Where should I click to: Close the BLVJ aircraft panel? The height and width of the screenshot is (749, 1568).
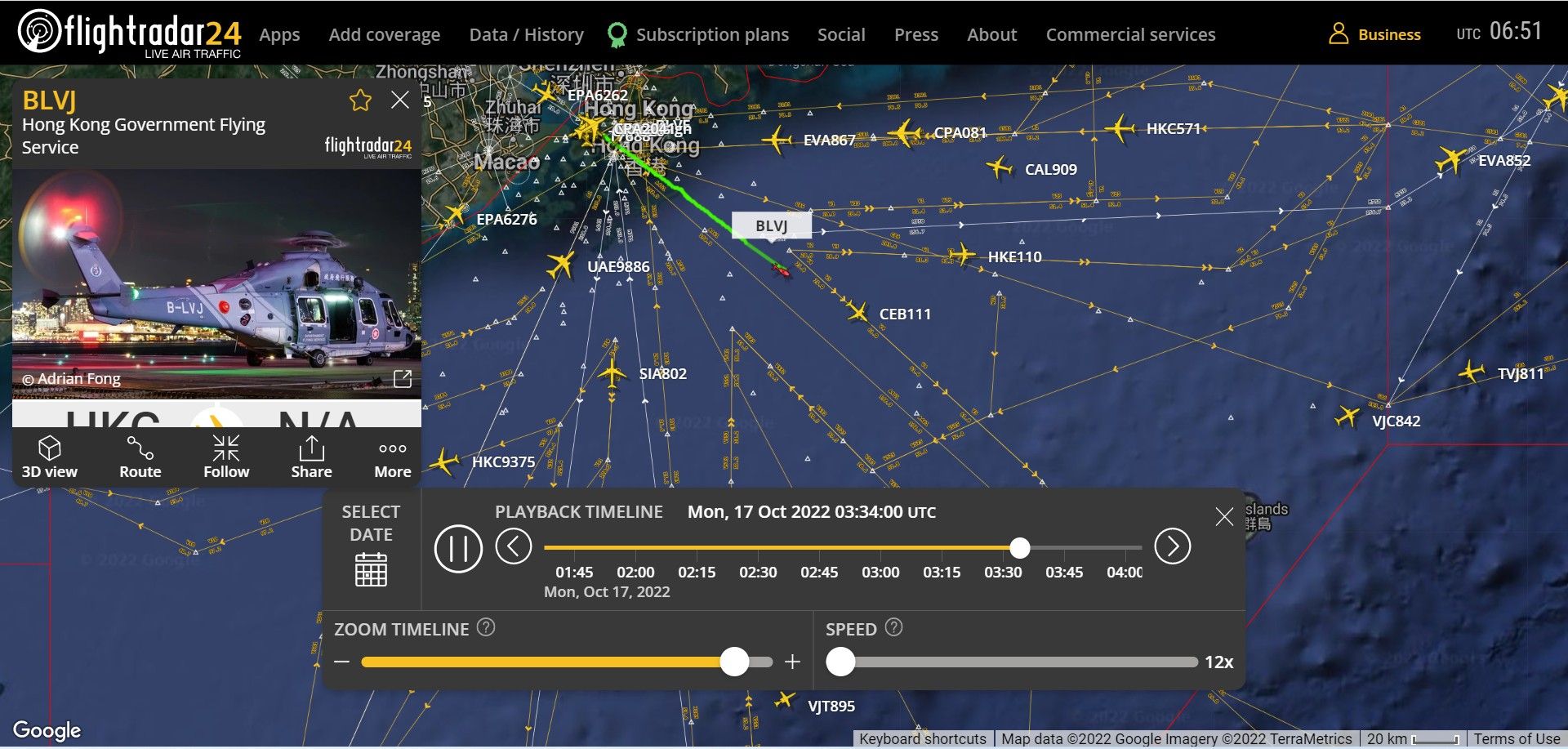(x=400, y=100)
